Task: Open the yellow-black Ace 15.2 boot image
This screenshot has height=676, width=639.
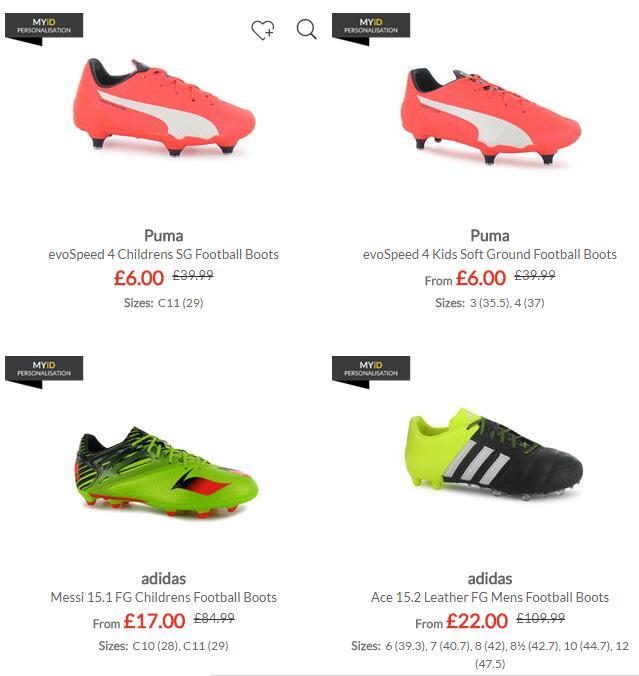Action: coord(494,454)
